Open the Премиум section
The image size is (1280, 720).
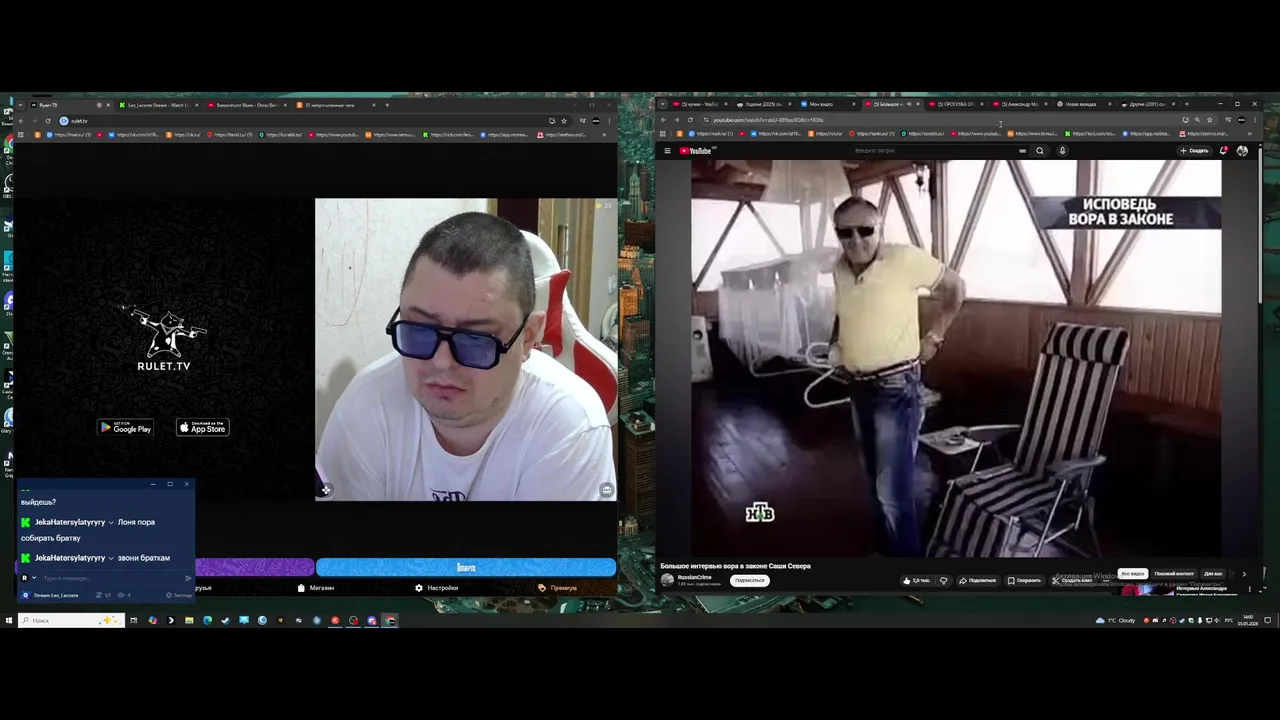(558, 588)
